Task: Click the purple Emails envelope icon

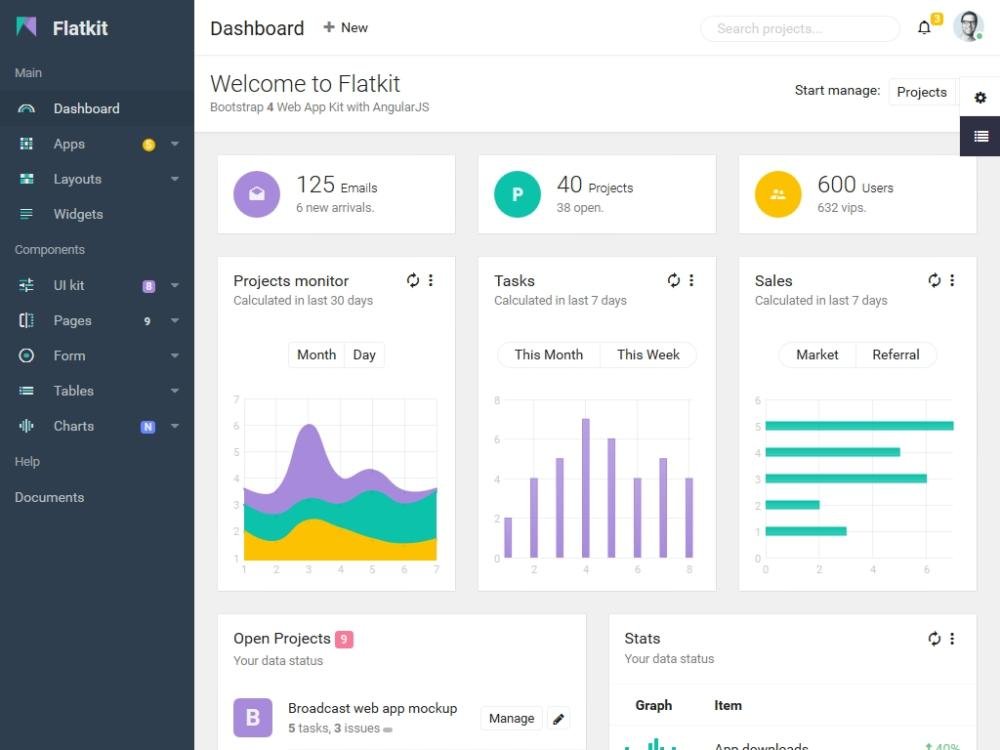Action: pos(257,194)
